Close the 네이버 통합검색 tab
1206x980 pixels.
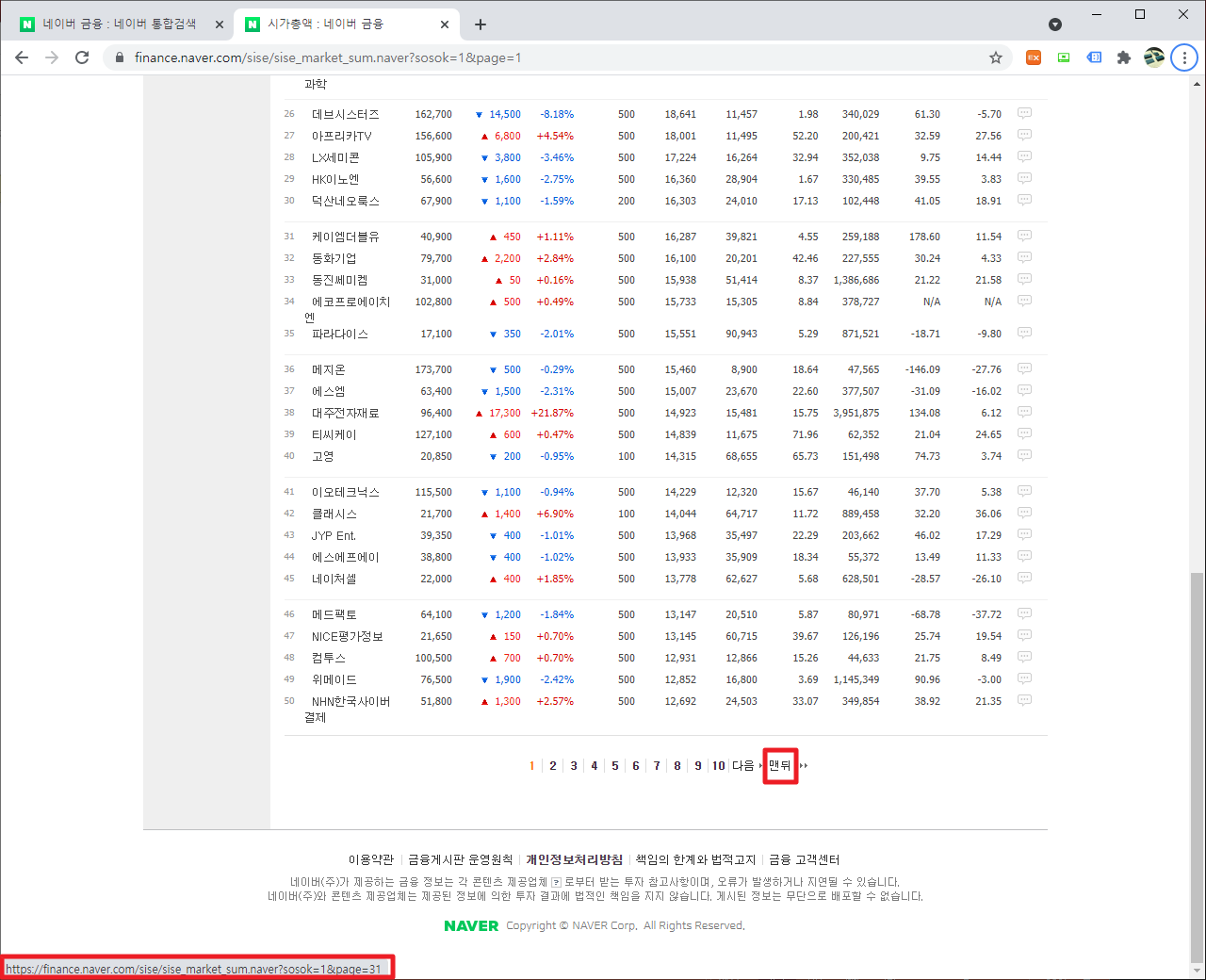pyautogui.click(x=219, y=24)
